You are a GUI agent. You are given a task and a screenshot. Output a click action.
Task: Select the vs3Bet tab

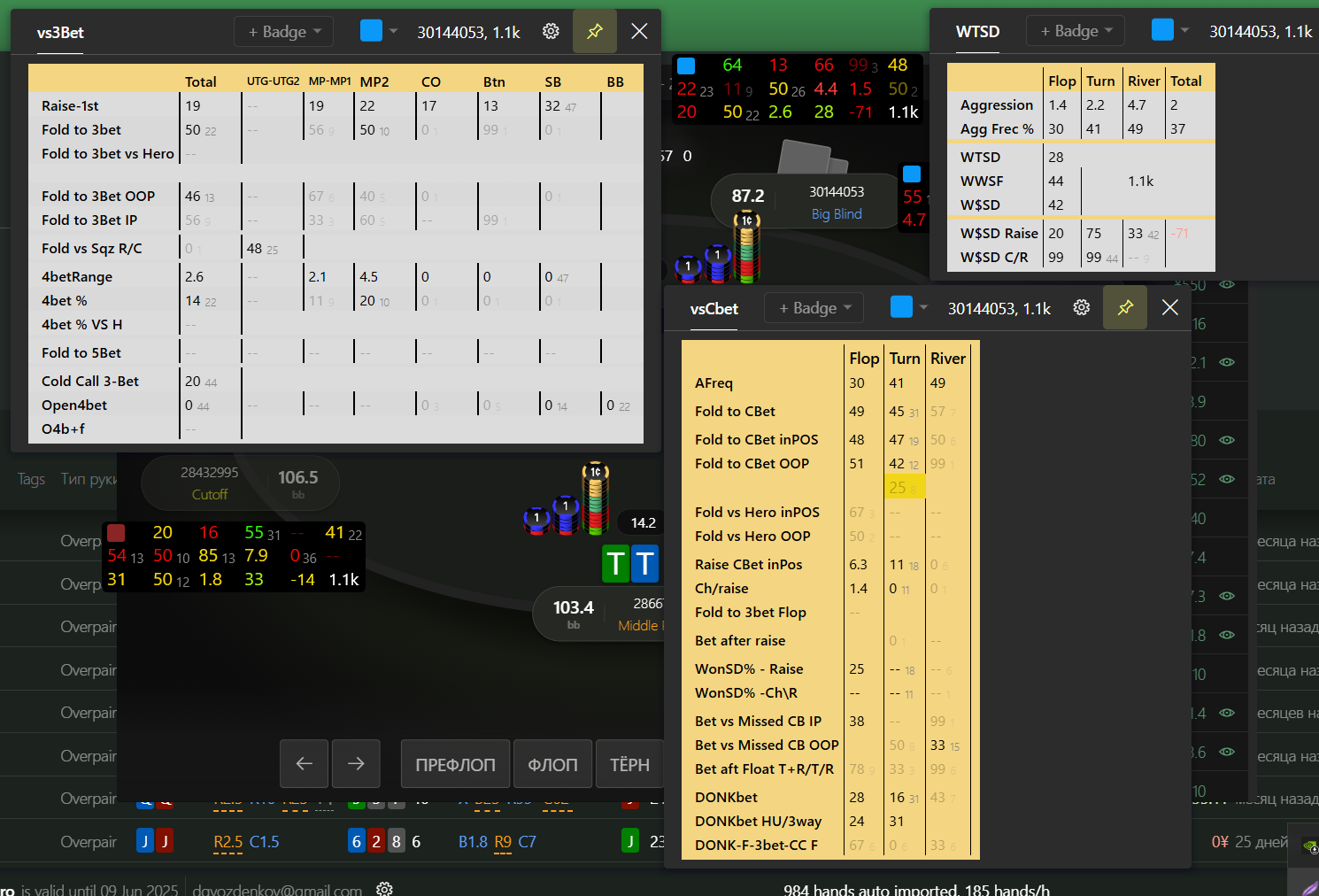pyautogui.click(x=60, y=33)
